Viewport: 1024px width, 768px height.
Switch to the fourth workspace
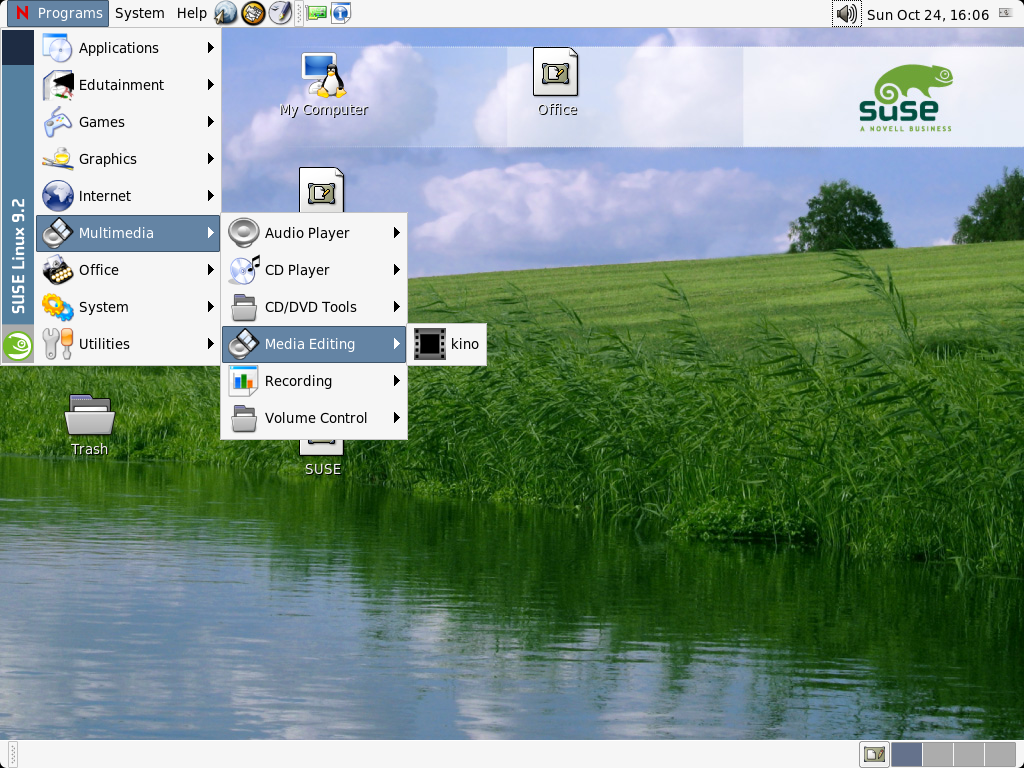[999, 754]
